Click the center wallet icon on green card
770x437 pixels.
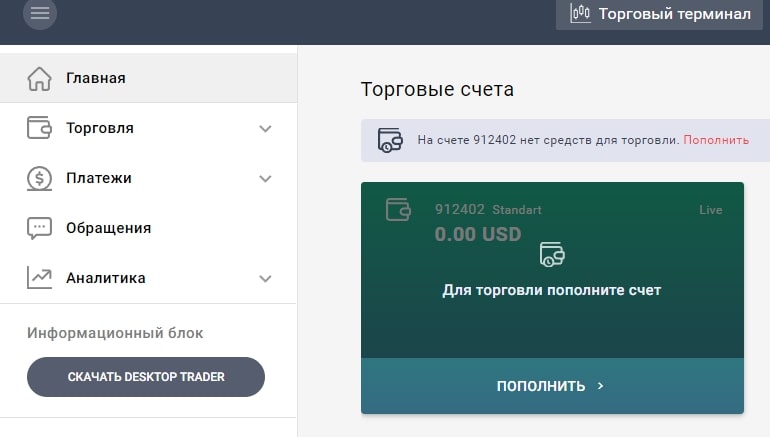(x=552, y=254)
